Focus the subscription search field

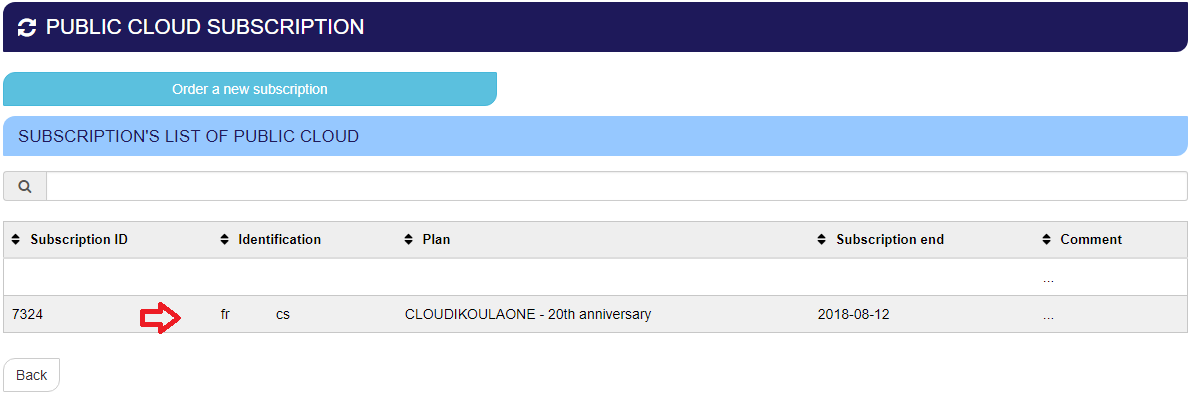click(x=617, y=186)
